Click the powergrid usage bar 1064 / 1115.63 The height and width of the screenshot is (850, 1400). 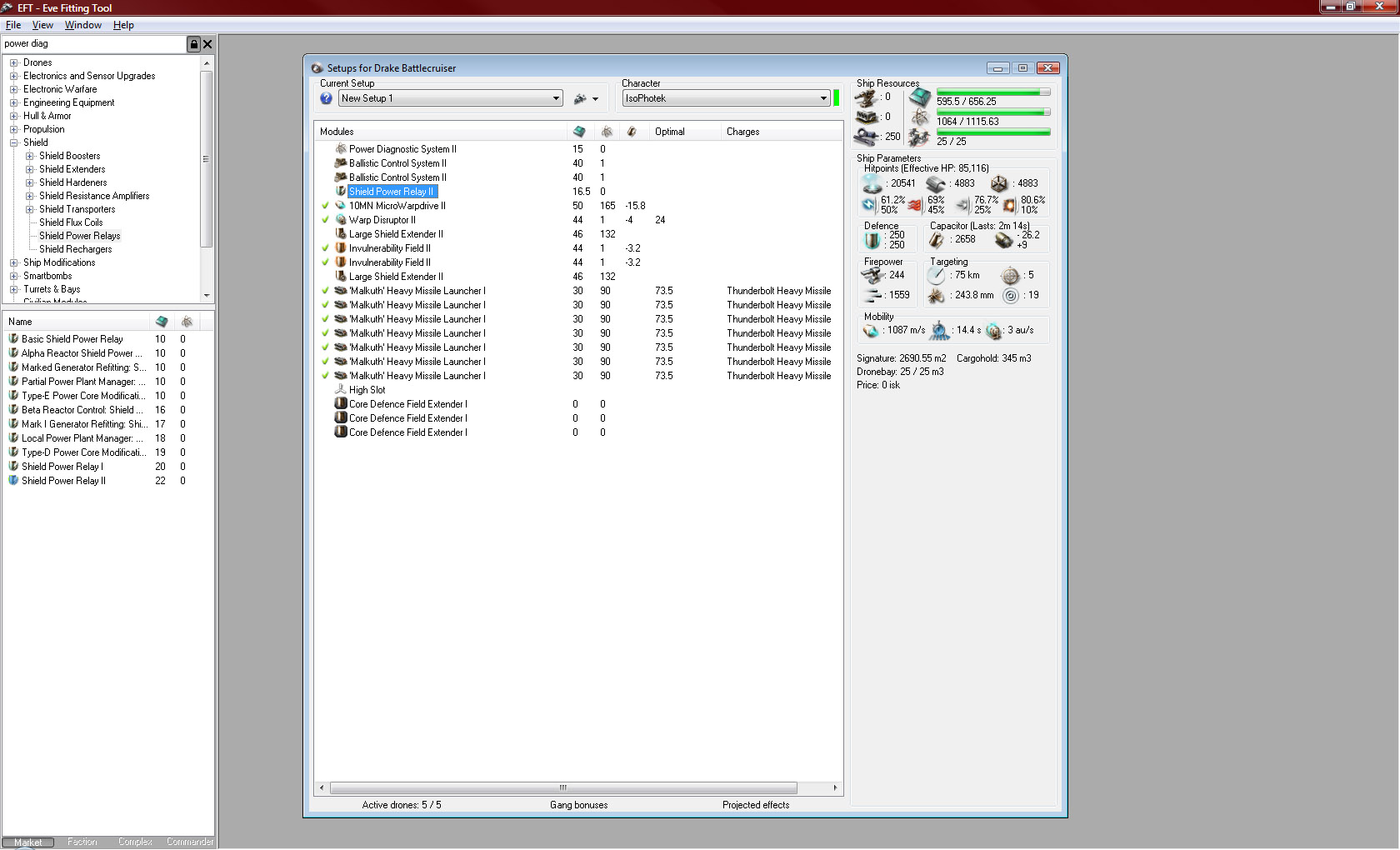(993, 112)
